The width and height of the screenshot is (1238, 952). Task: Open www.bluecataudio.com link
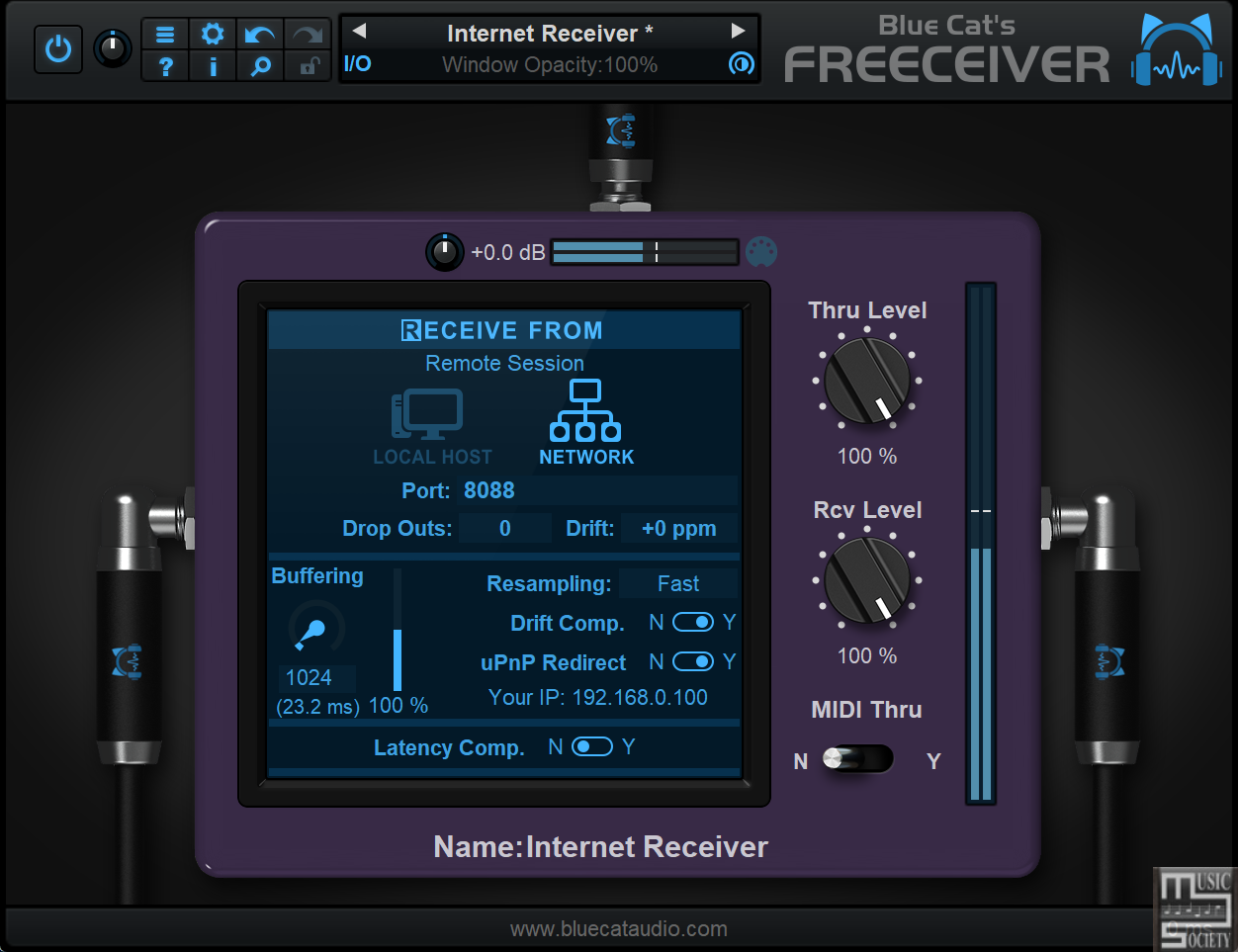[619, 928]
